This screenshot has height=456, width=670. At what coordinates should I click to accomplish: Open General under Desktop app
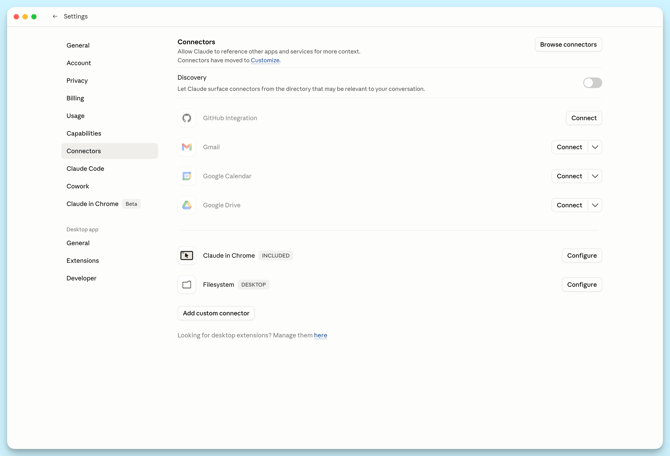click(109, 243)
